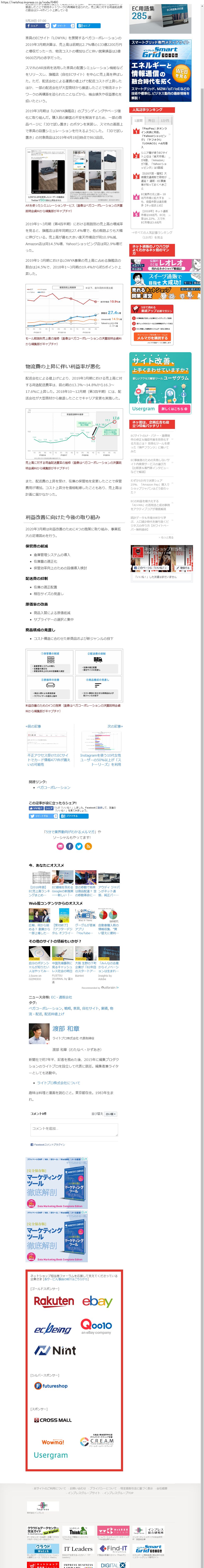This screenshot has height=1568, width=204.
Task: Click the mail magazine round icon
Action: [60, 846]
